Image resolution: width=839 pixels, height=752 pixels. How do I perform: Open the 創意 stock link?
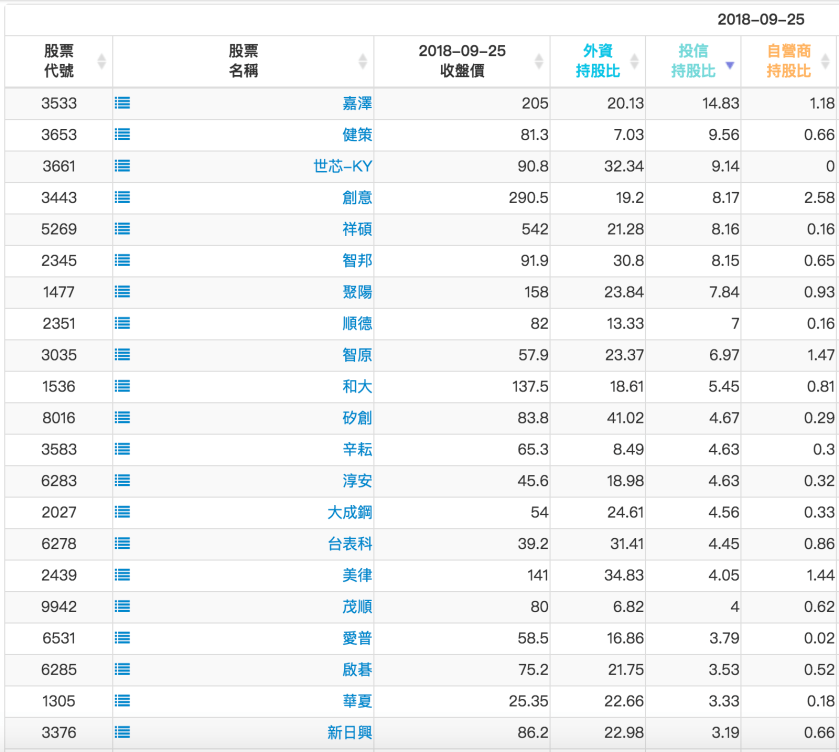357,198
